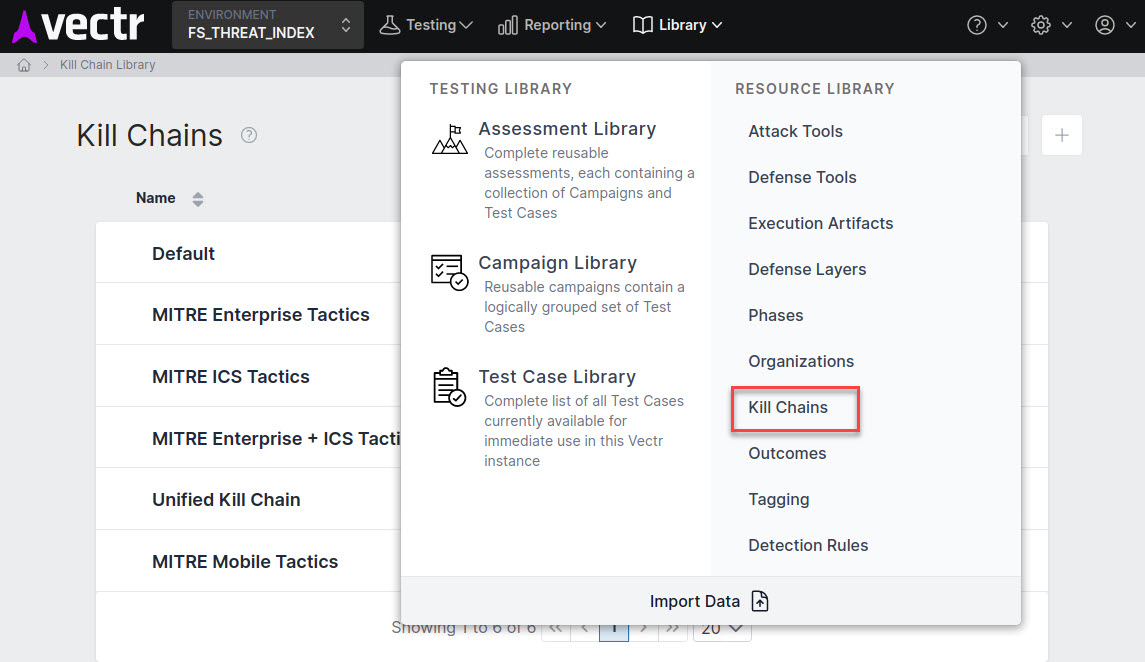Click the Testing flask icon
Viewport: 1145px width, 662px height.
(x=390, y=25)
